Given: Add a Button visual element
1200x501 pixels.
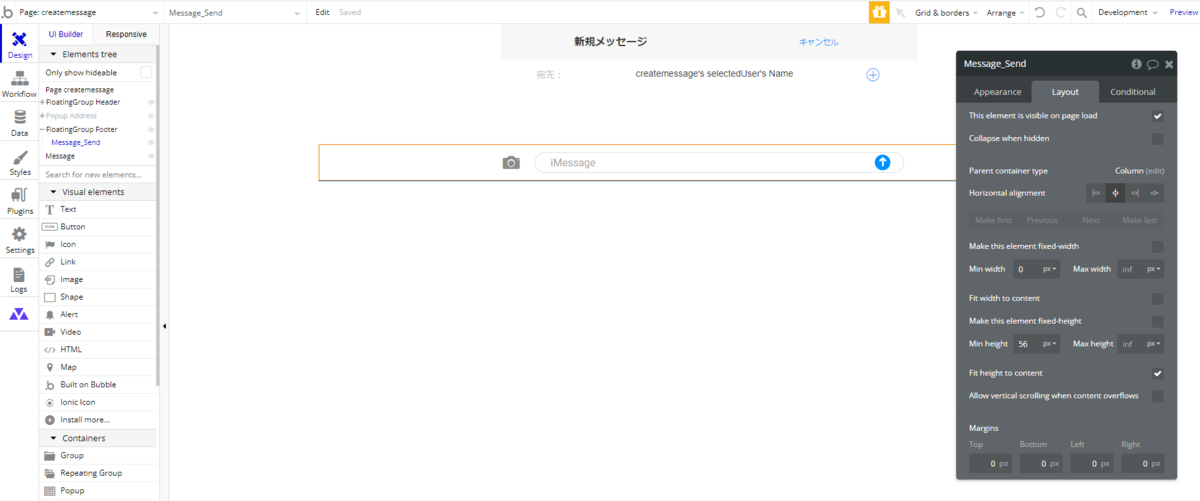Looking at the screenshot, I should click(98, 227).
